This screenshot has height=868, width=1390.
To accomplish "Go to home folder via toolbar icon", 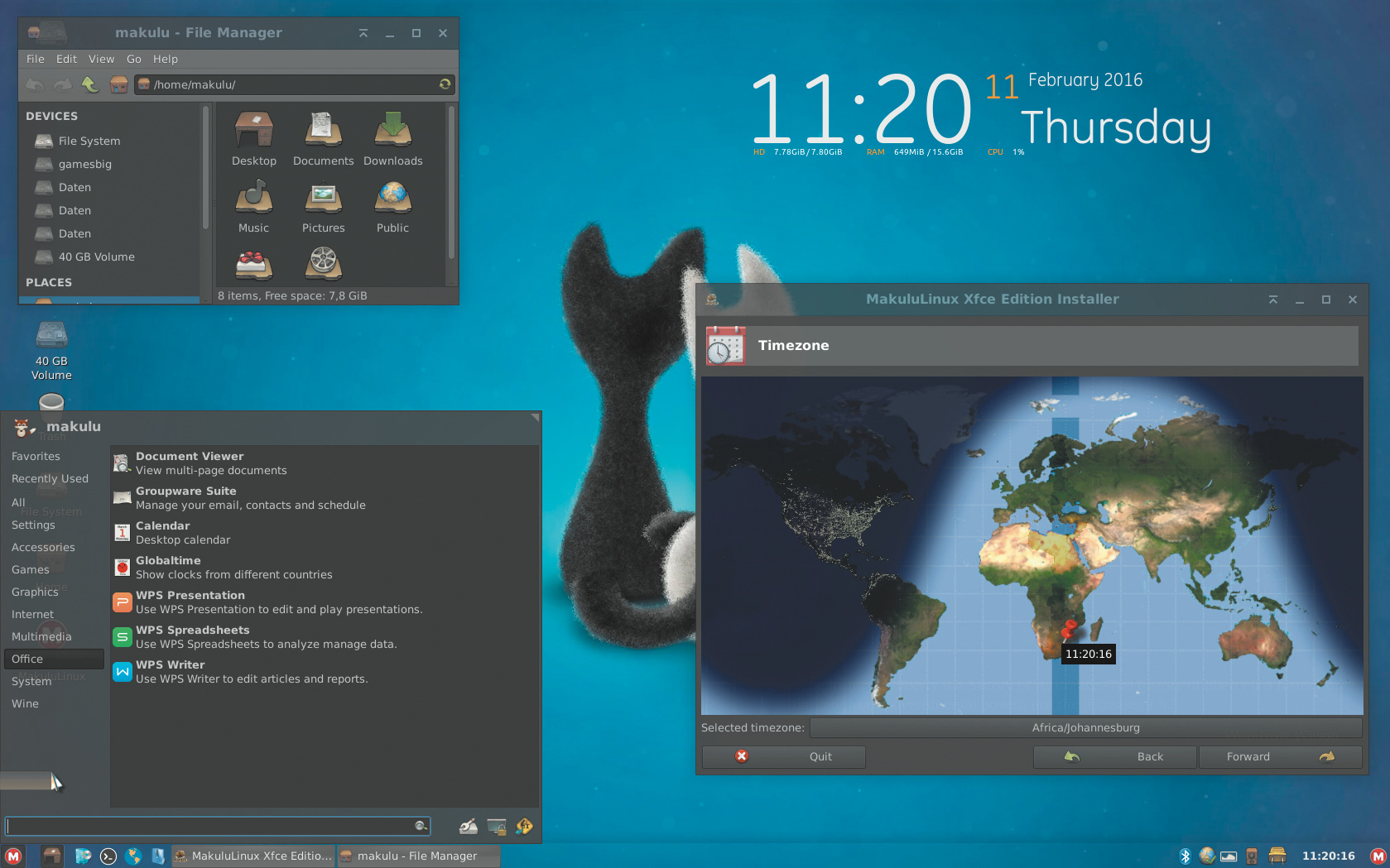I will [119, 84].
